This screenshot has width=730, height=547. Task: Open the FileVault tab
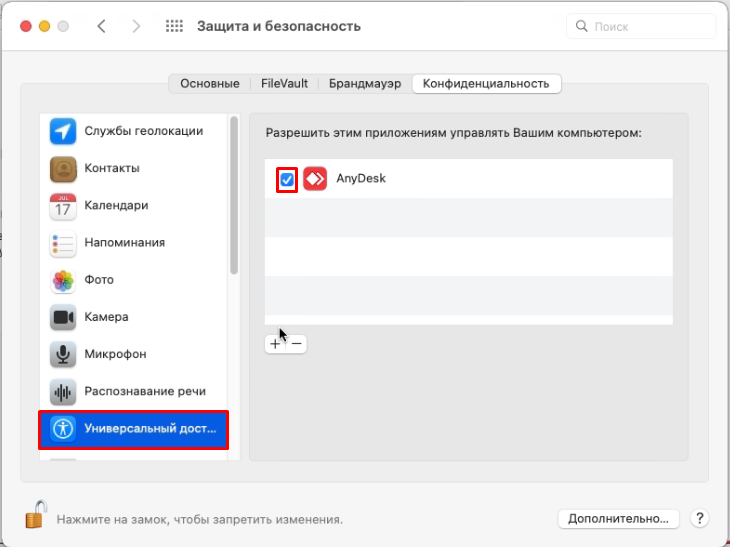click(284, 84)
